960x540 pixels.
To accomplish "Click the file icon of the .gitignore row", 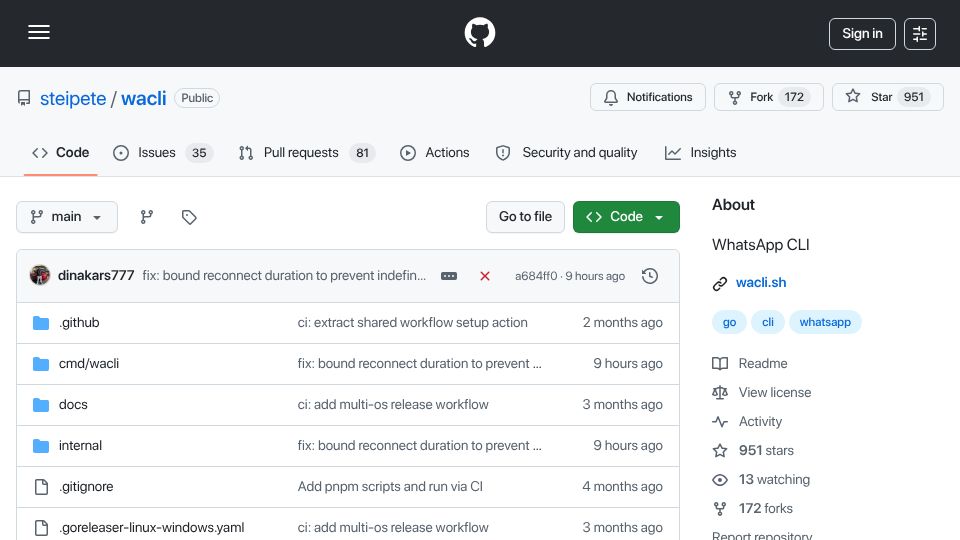I will pos(41,487).
